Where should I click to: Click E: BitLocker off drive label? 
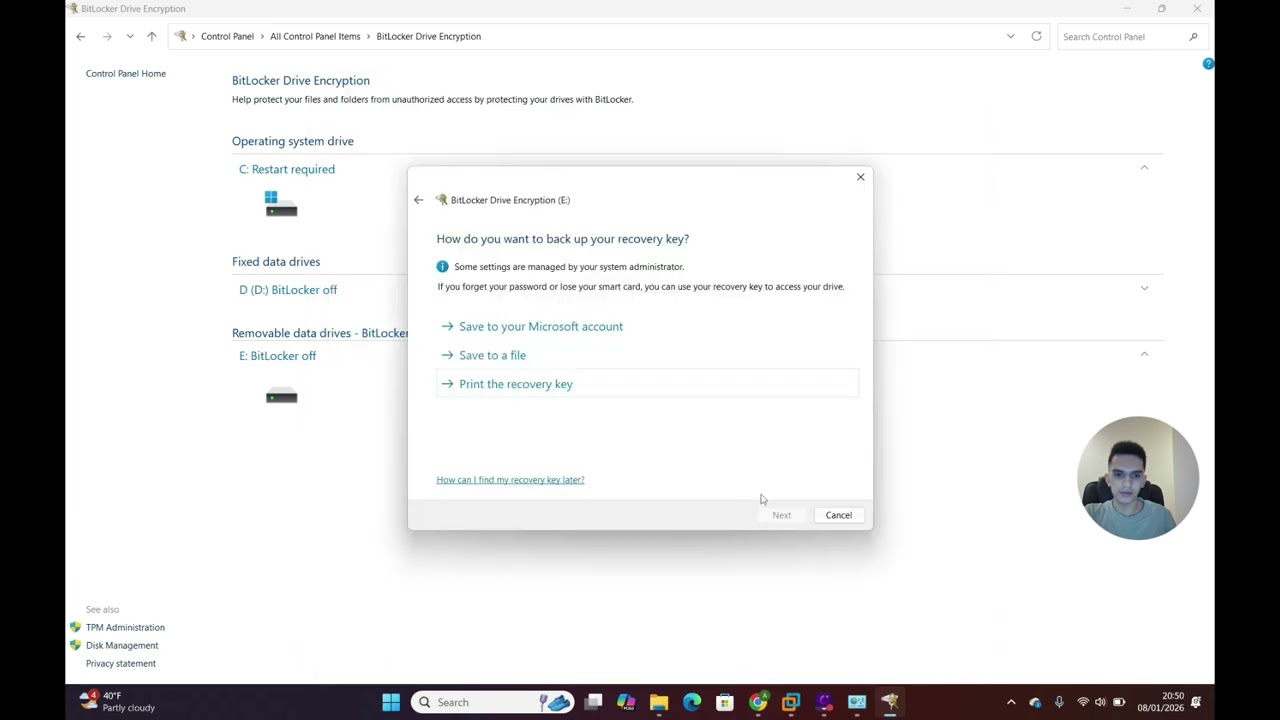277,356
